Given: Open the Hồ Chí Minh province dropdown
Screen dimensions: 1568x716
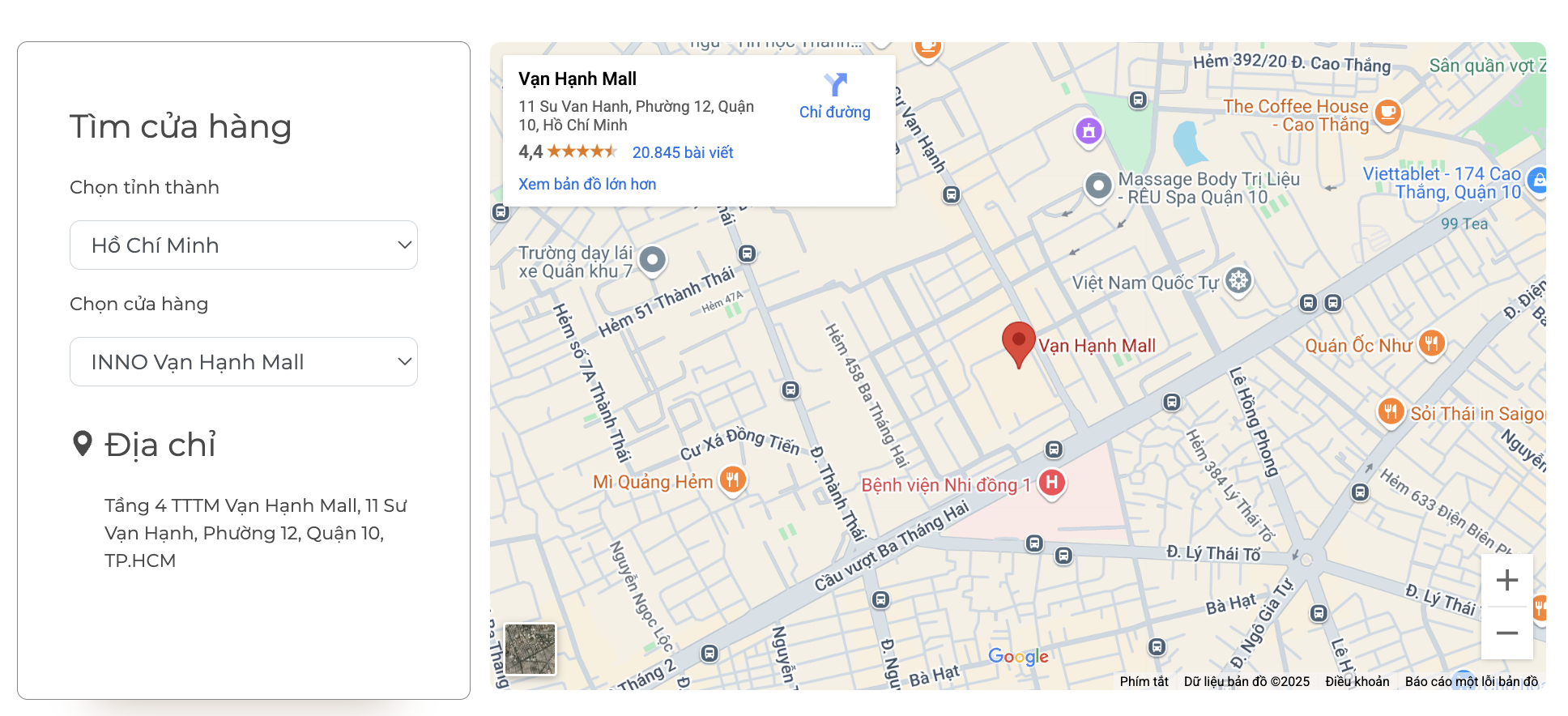Looking at the screenshot, I should pos(244,245).
